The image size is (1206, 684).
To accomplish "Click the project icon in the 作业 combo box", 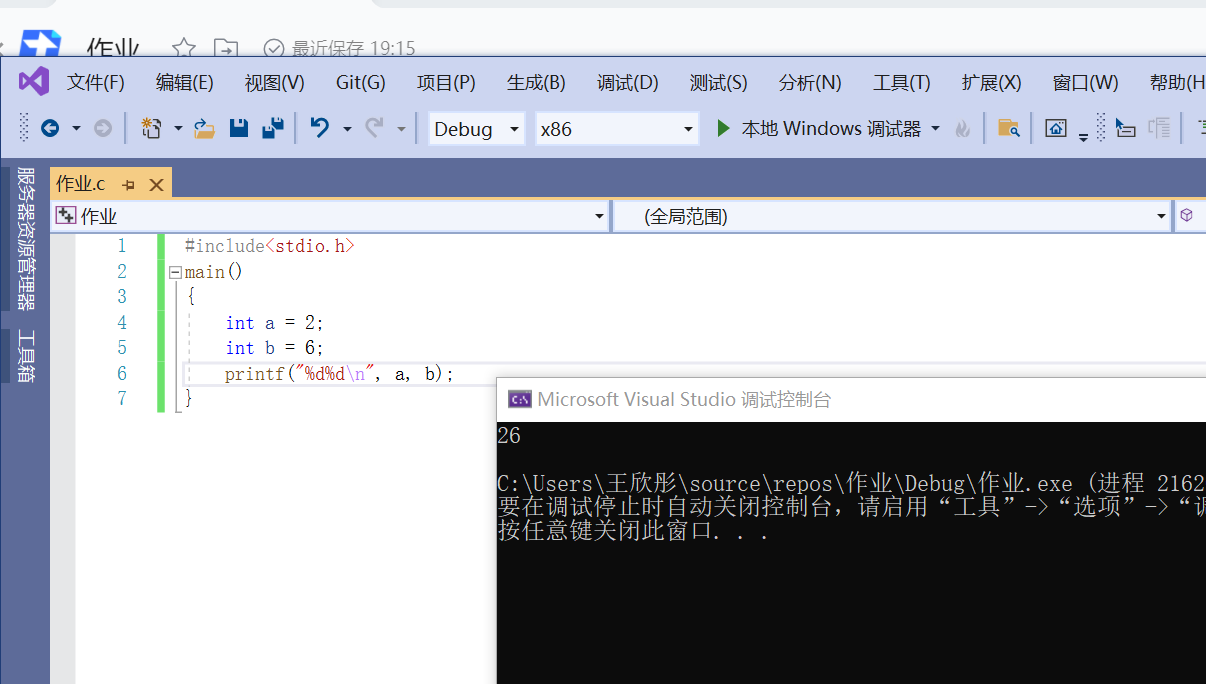I will pyautogui.click(x=66, y=216).
